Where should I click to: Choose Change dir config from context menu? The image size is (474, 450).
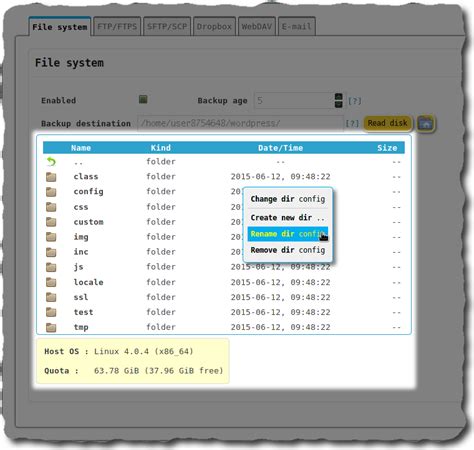pyautogui.click(x=288, y=199)
